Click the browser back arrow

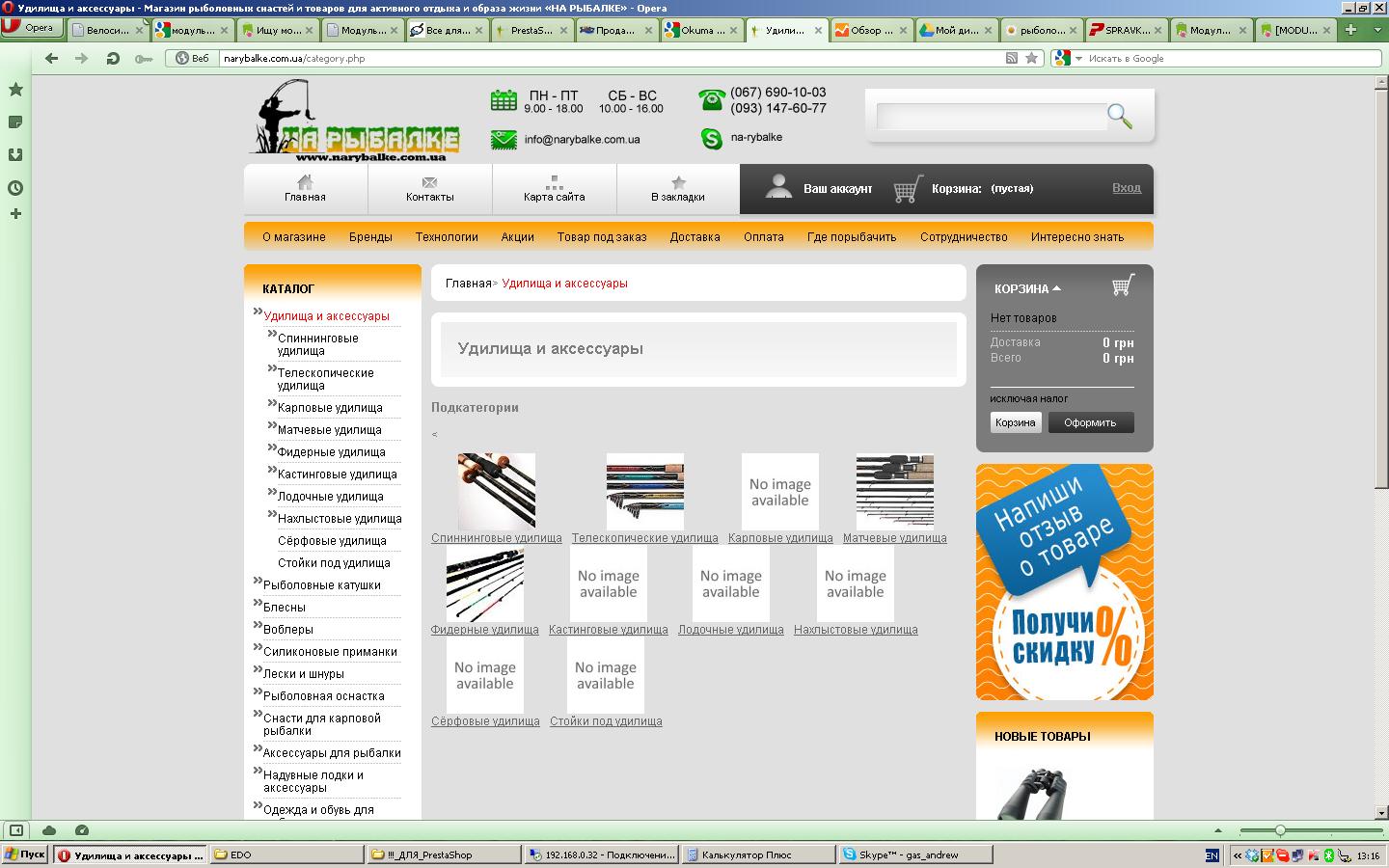pyautogui.click(x=52, y=58)
